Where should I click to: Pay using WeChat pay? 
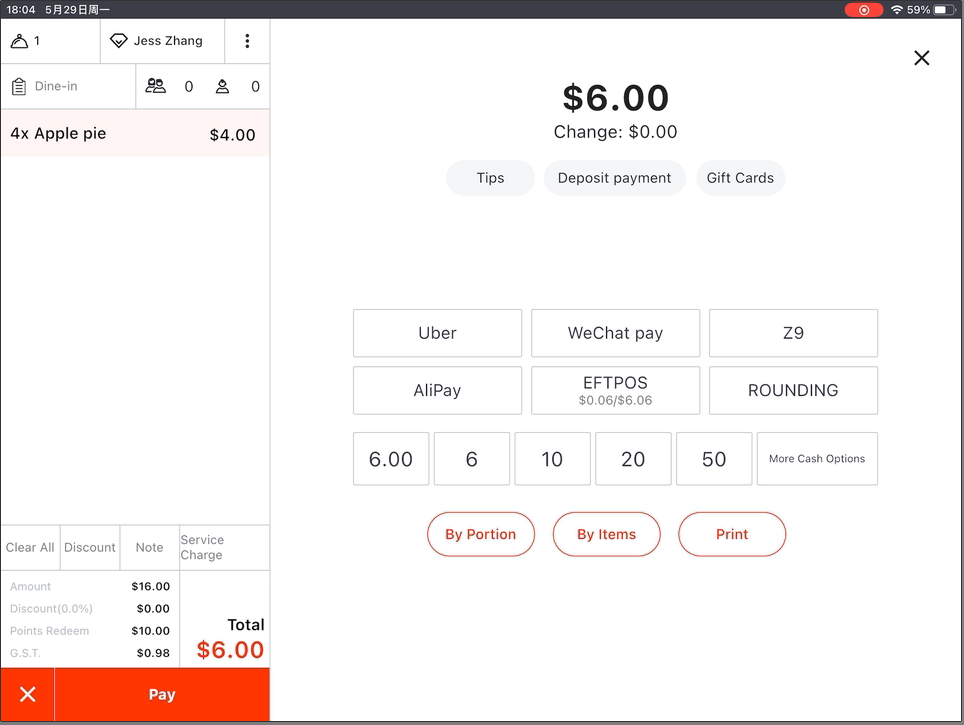tap(615, 334)
